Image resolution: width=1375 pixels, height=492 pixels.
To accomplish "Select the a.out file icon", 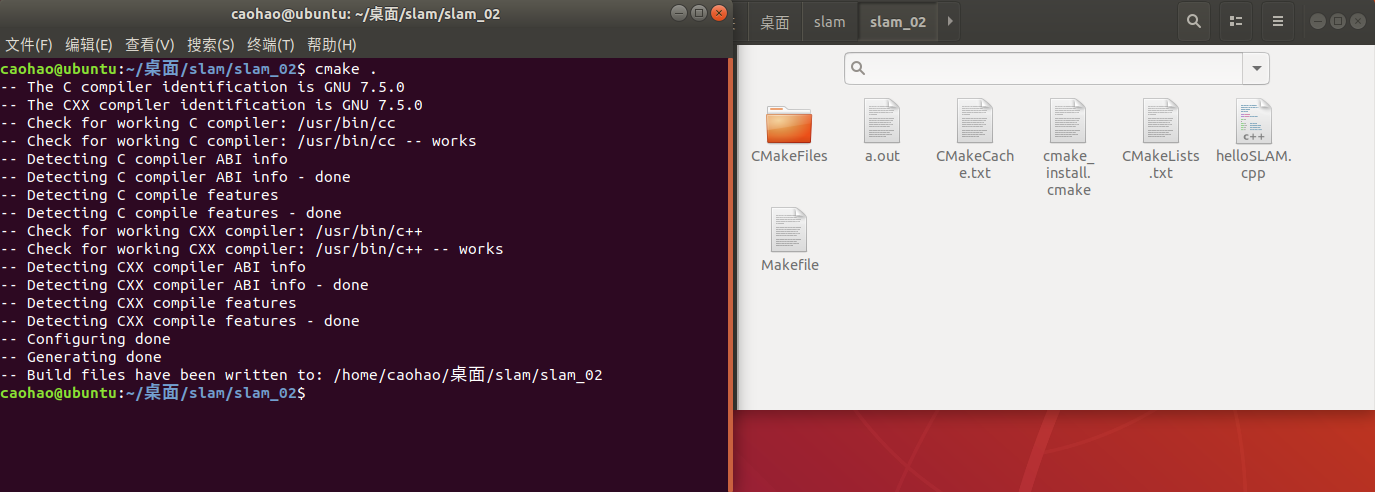I will (882, 121).
